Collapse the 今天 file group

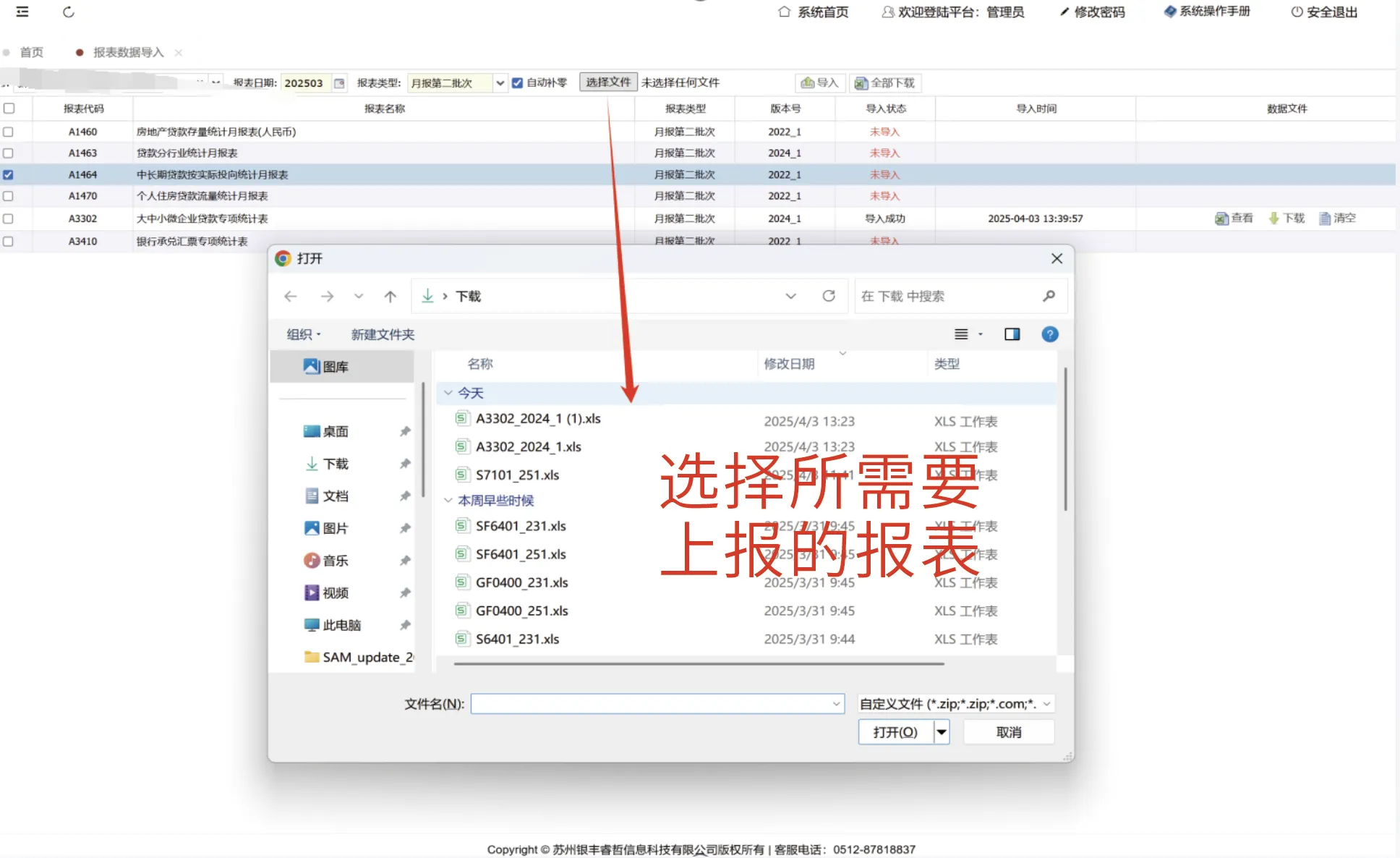click(448, 393)
